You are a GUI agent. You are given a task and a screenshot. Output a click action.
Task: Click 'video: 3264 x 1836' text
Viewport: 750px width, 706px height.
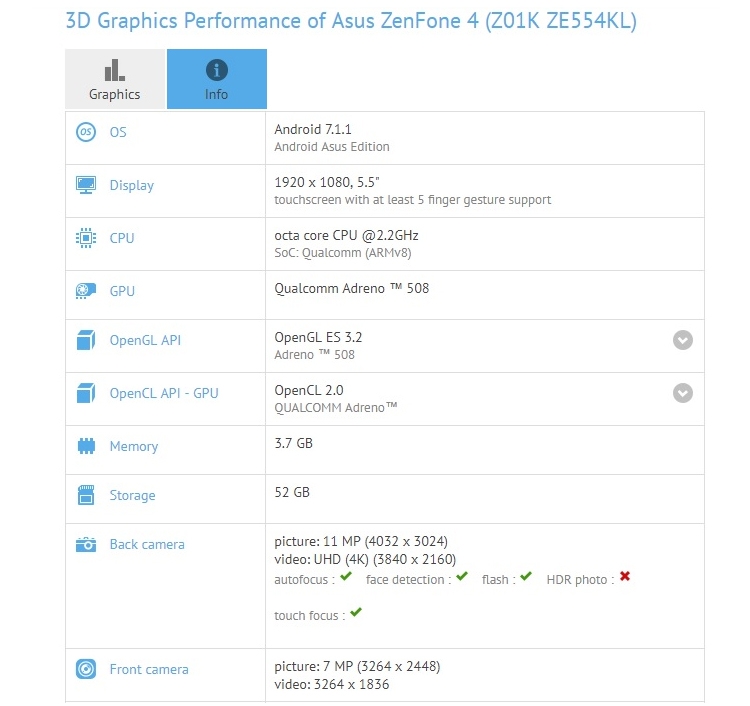point(331,684)
